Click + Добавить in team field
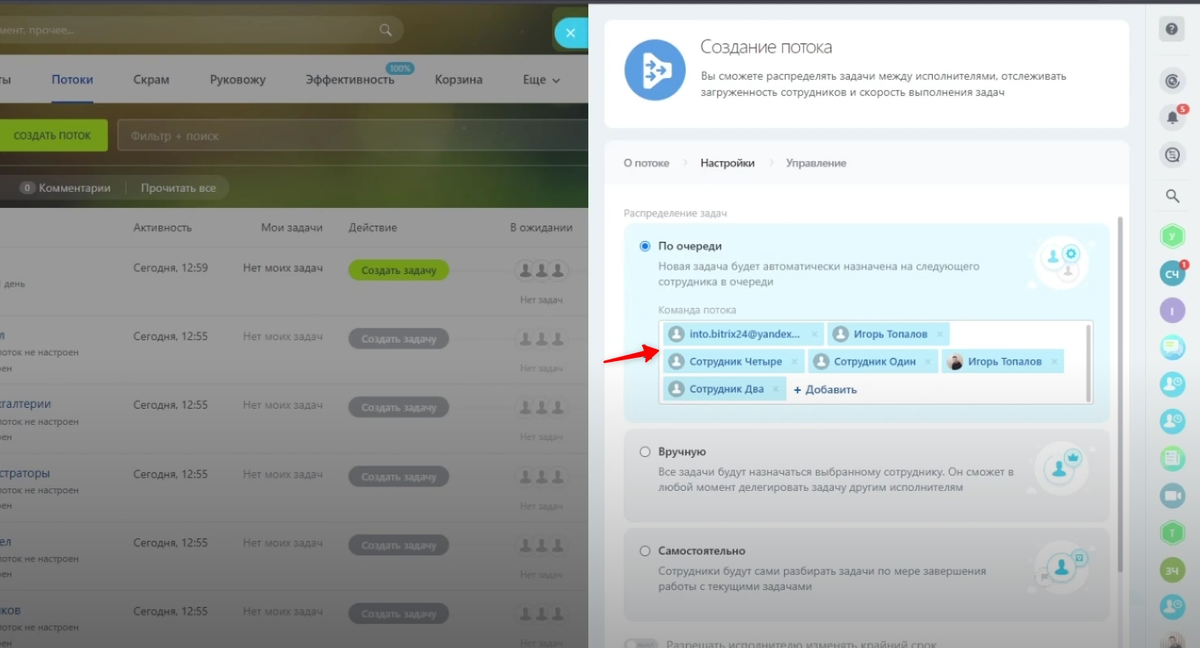This screenshot has height=648, width=1200. coord(825,390)
